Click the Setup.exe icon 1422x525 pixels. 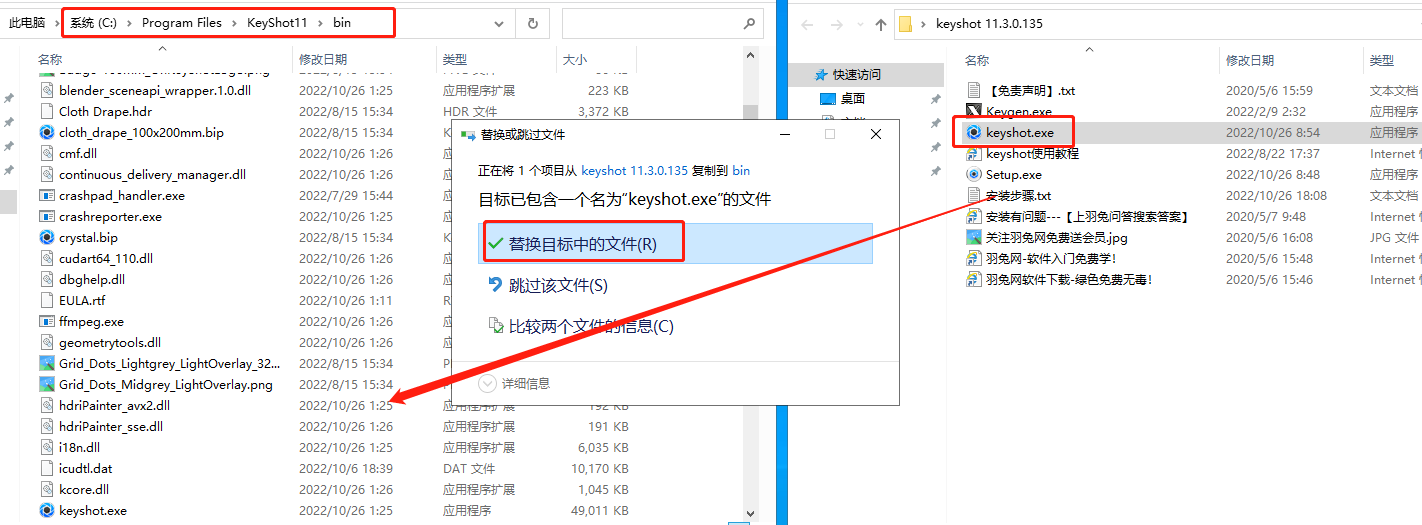pyautogui.click(x=974, y=174)
